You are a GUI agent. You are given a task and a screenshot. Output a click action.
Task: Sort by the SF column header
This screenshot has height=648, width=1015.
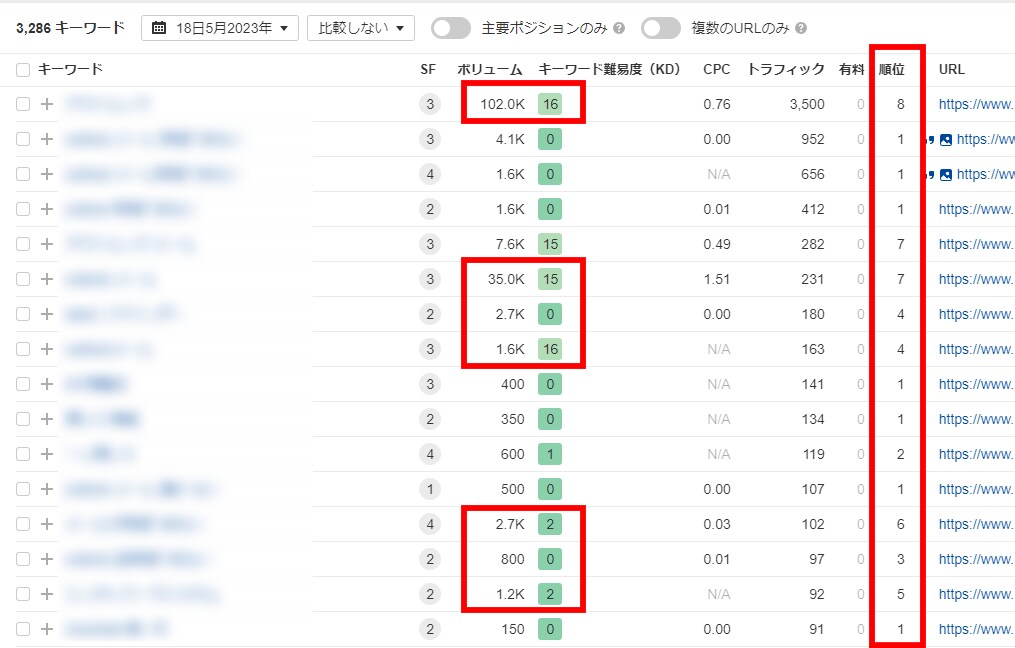click(428, 69)
